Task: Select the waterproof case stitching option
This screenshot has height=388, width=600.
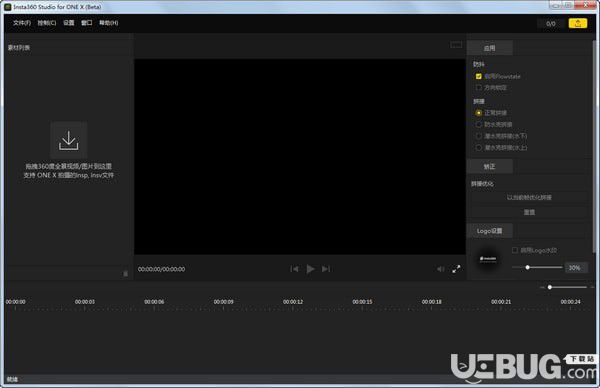Action: click(x=478, y=124)
